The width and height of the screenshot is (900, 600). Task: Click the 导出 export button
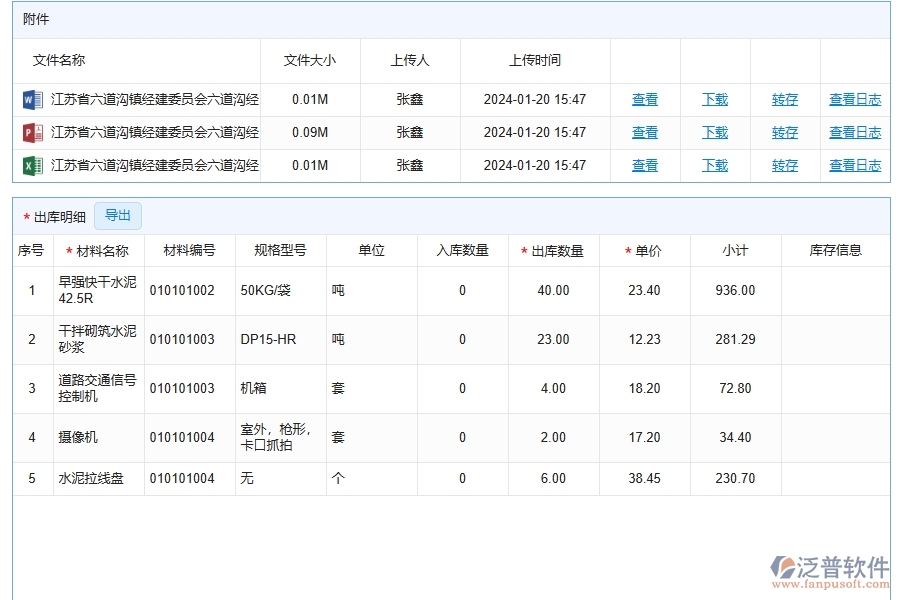[x=118, y=216]
